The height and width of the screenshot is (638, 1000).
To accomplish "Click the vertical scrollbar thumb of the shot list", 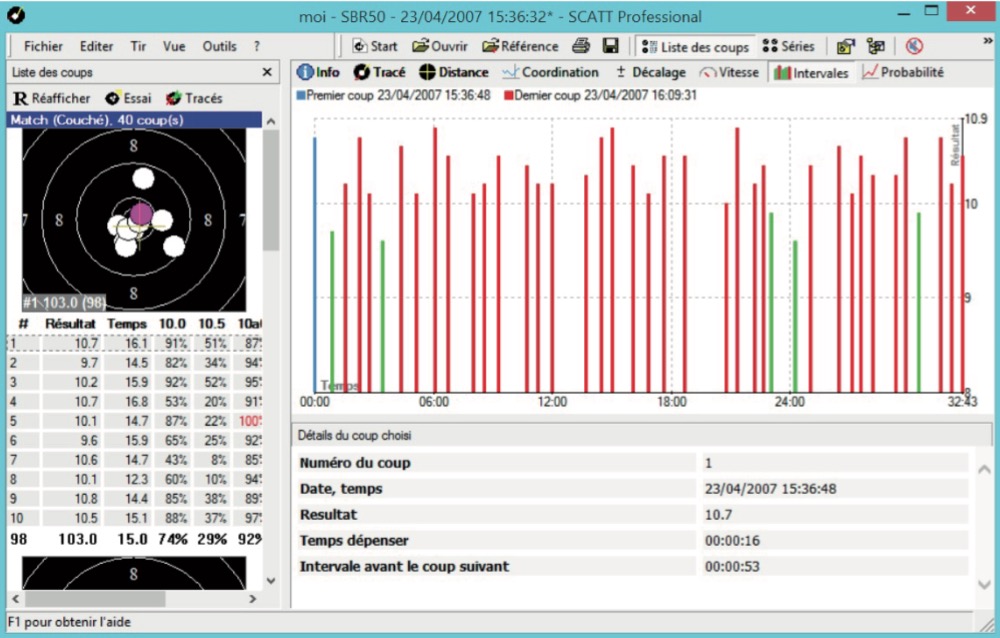I will click(271, 190).
